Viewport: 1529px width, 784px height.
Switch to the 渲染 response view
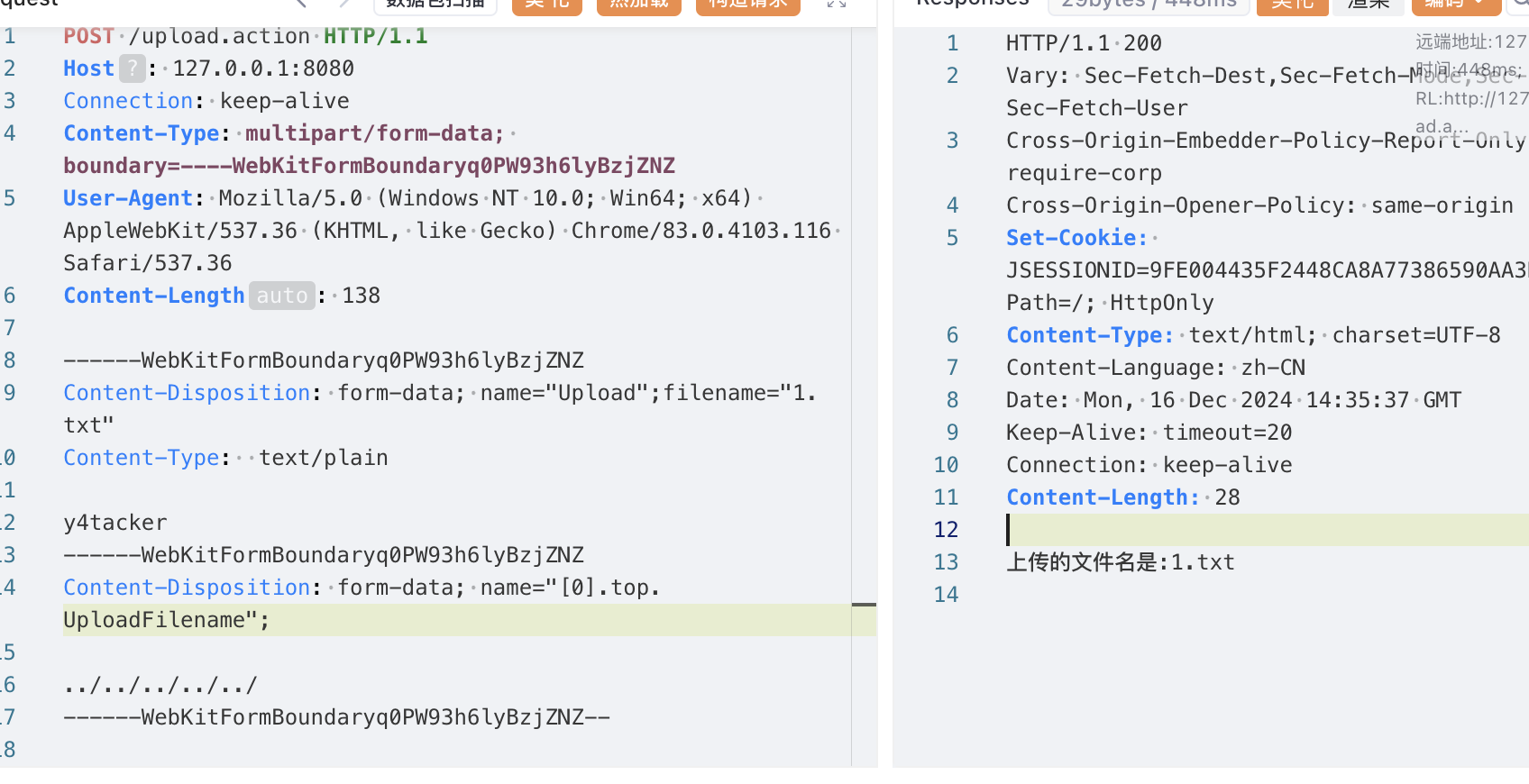pyautogui.click(x=1369, y=5)
